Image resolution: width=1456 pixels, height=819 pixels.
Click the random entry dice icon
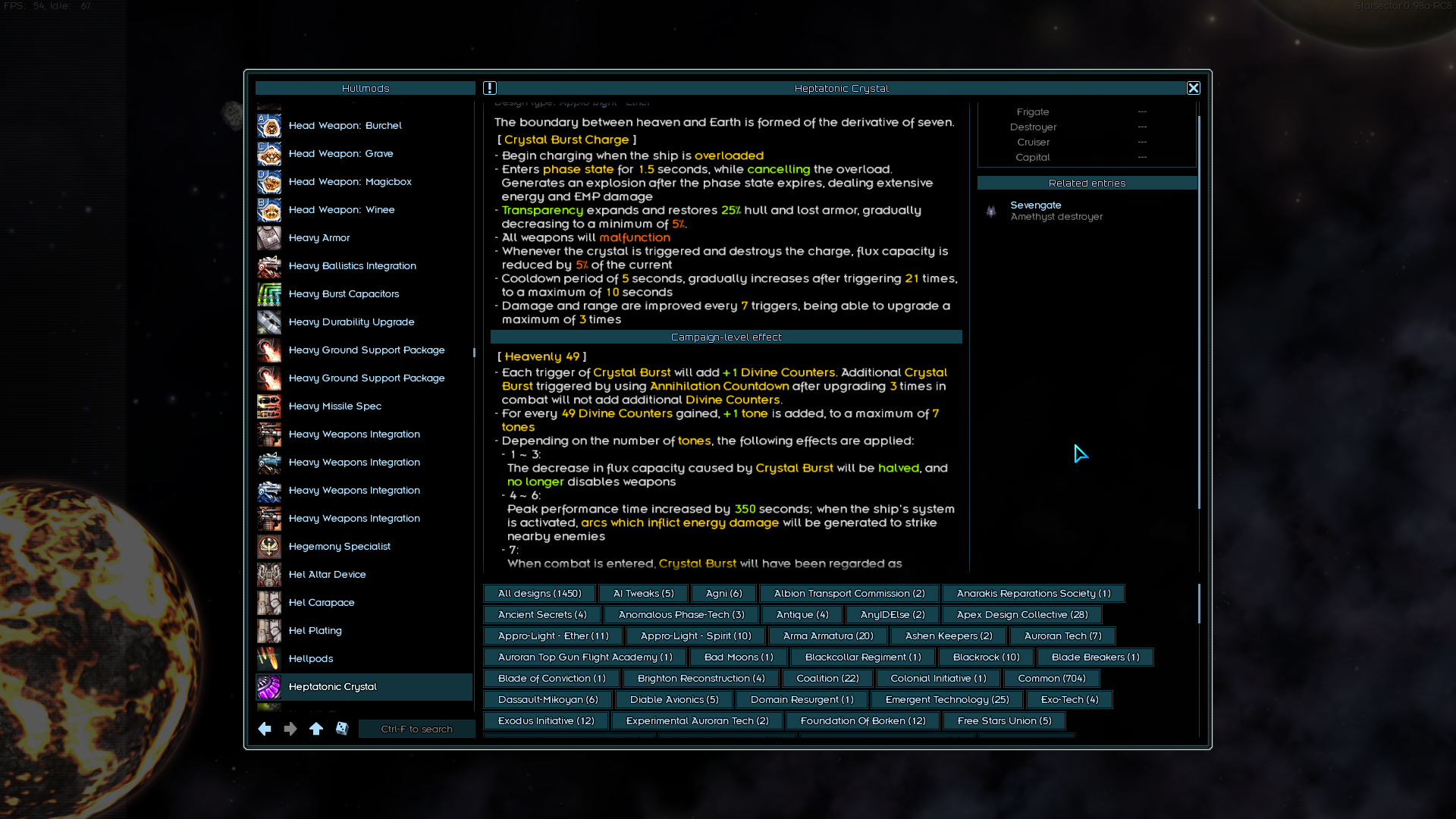[342, 729]
